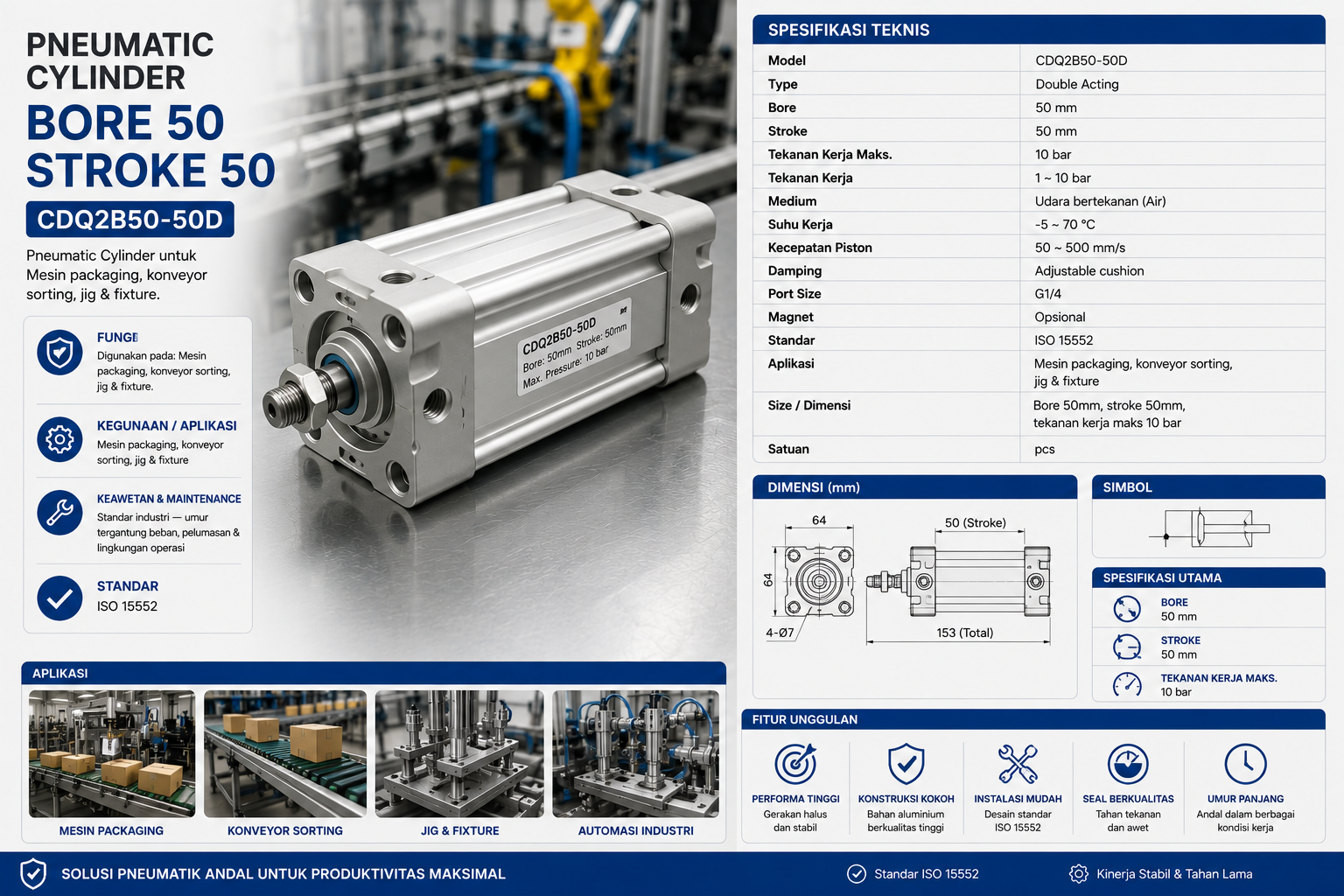This screenshot has width=1344, height=896.
Task: Click the Performa Tinggi feature title
Action: [795, 799]
